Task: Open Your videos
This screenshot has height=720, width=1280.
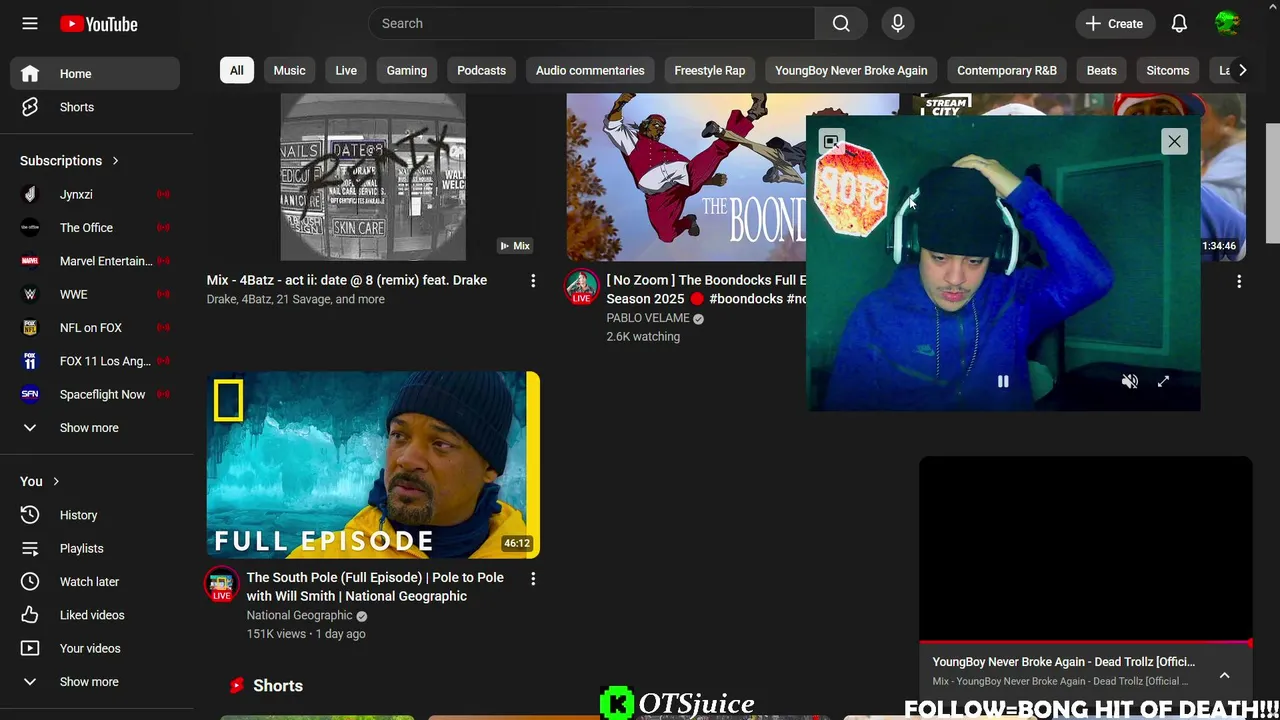Action: (x=95, y=648)
